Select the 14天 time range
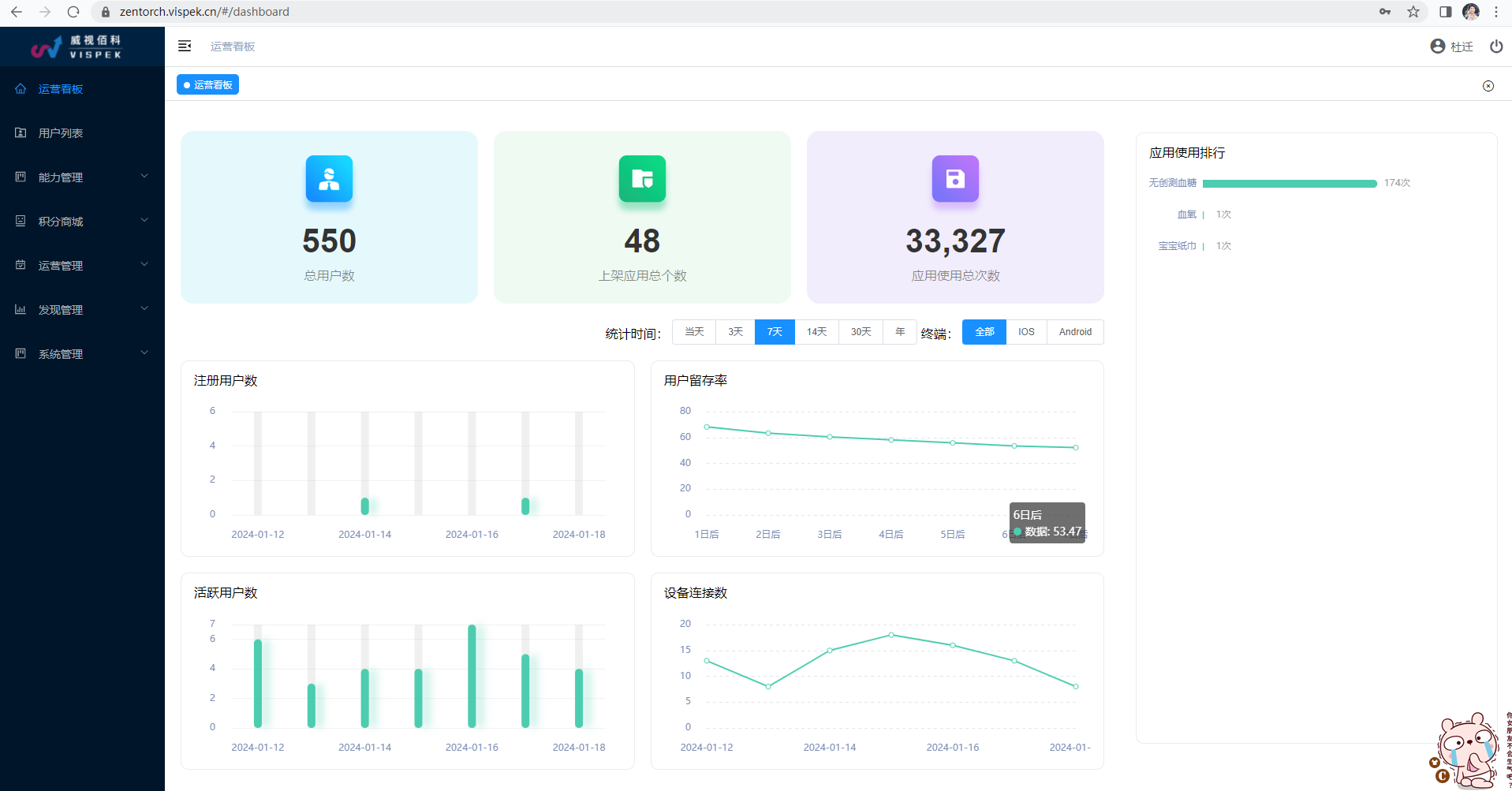The image size is (1512, 791). [817, 332]
